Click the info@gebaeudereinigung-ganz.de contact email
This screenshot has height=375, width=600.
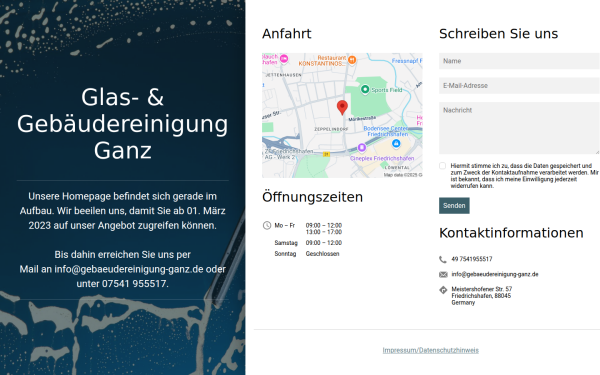495,274
